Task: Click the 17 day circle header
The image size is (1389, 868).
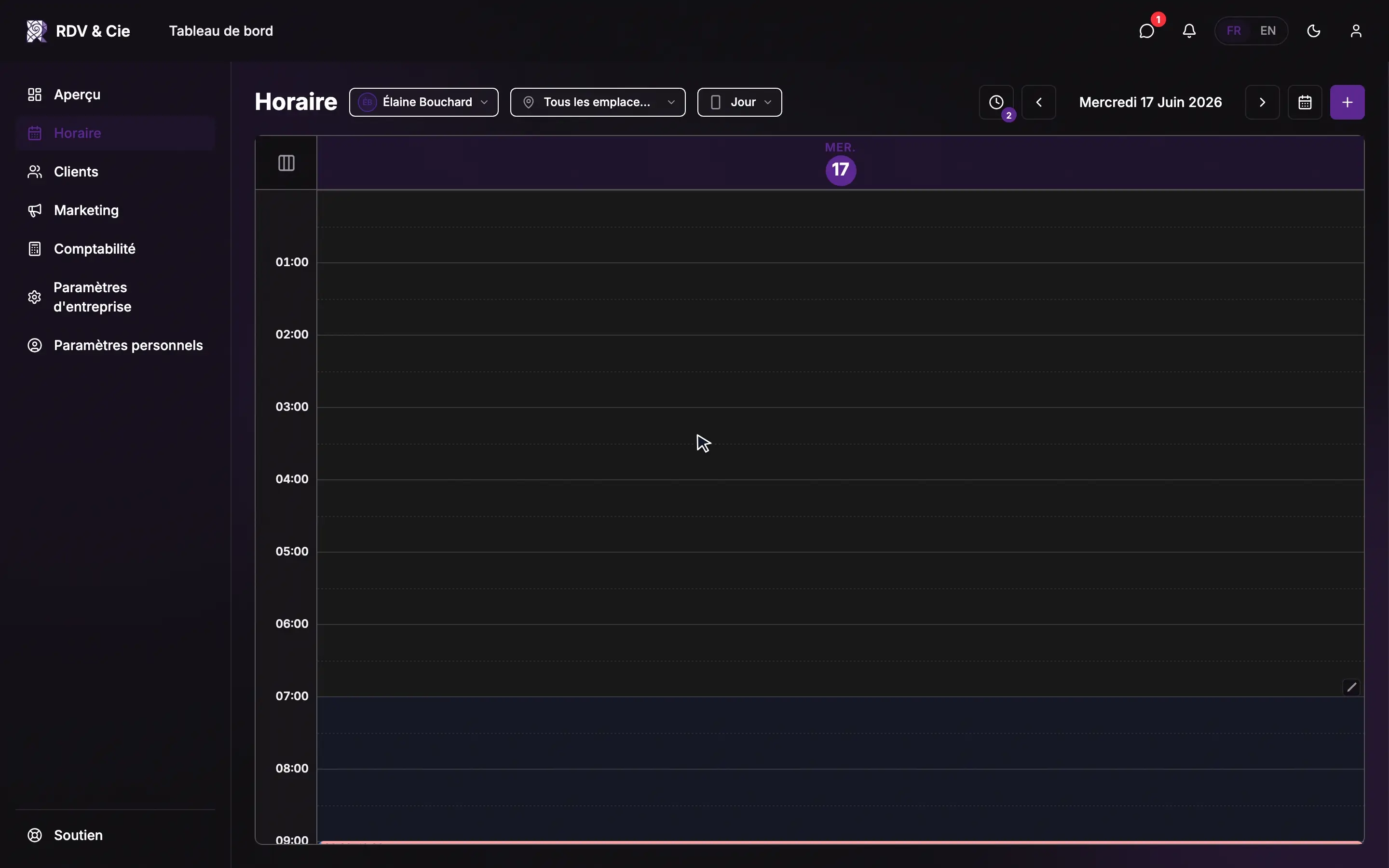Action: (841, 170)
